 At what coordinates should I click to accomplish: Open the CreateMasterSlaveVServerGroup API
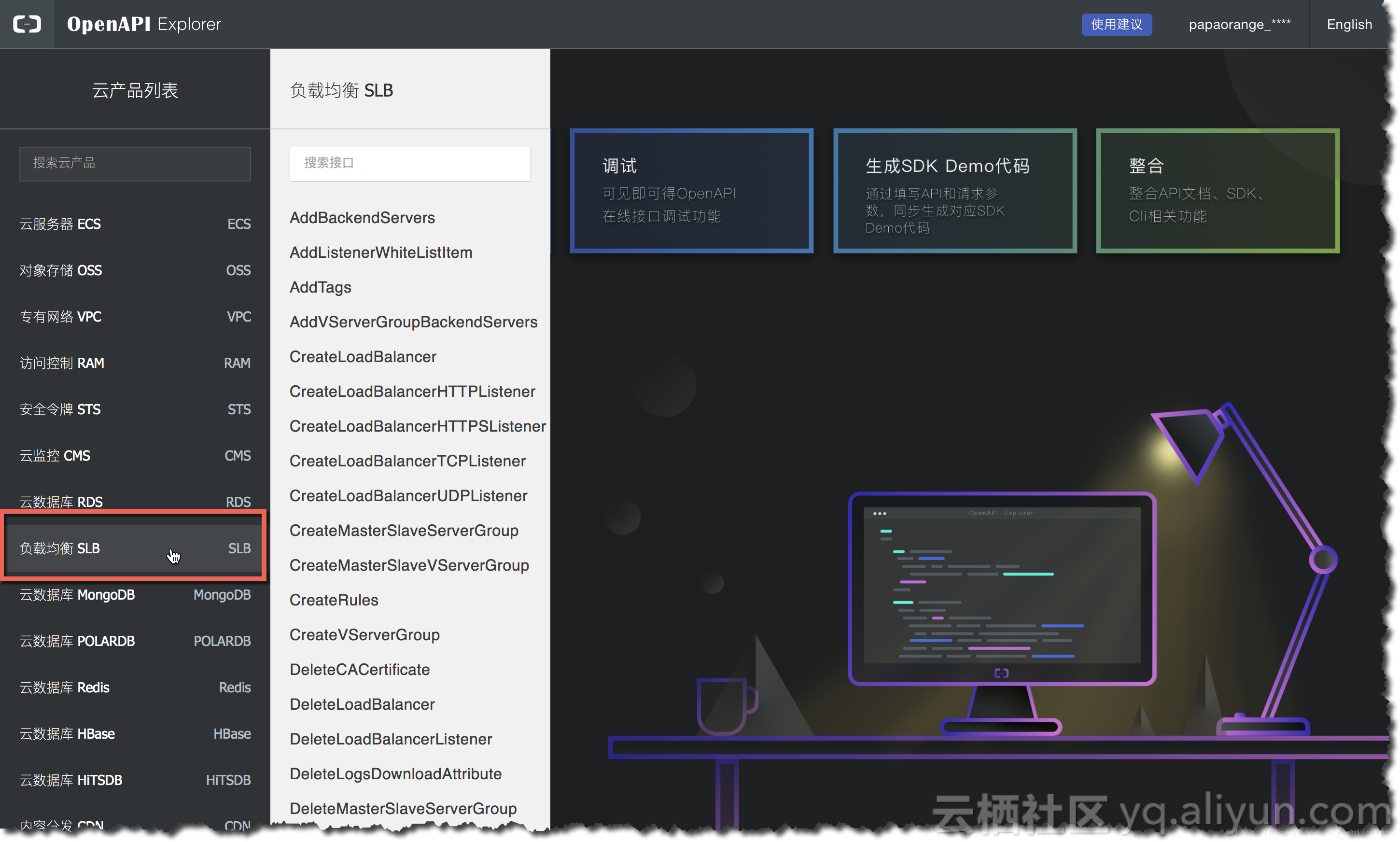pyautogui.click(x=409, y=565)
